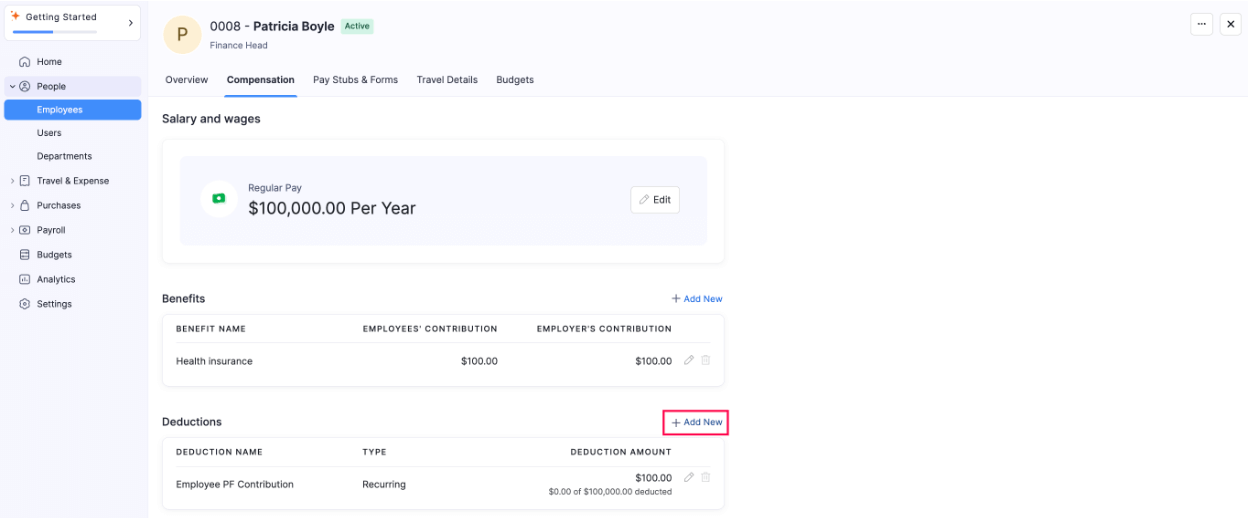Viewport: 1250px width, 518px height.
Task: Add New benefit link
Action: click(697, 299)
